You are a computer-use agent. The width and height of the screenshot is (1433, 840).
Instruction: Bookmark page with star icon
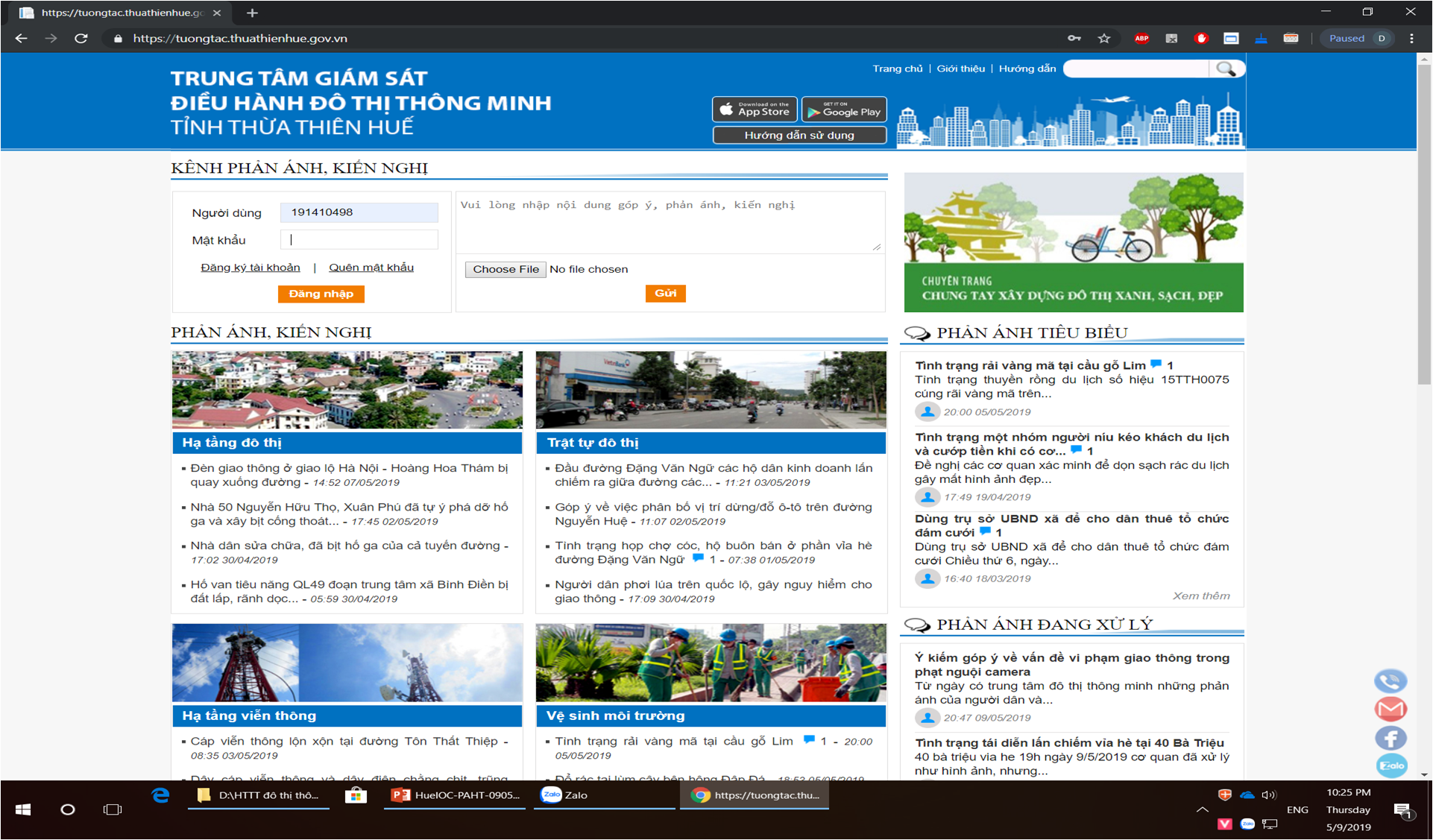(x=1104, y=38)
